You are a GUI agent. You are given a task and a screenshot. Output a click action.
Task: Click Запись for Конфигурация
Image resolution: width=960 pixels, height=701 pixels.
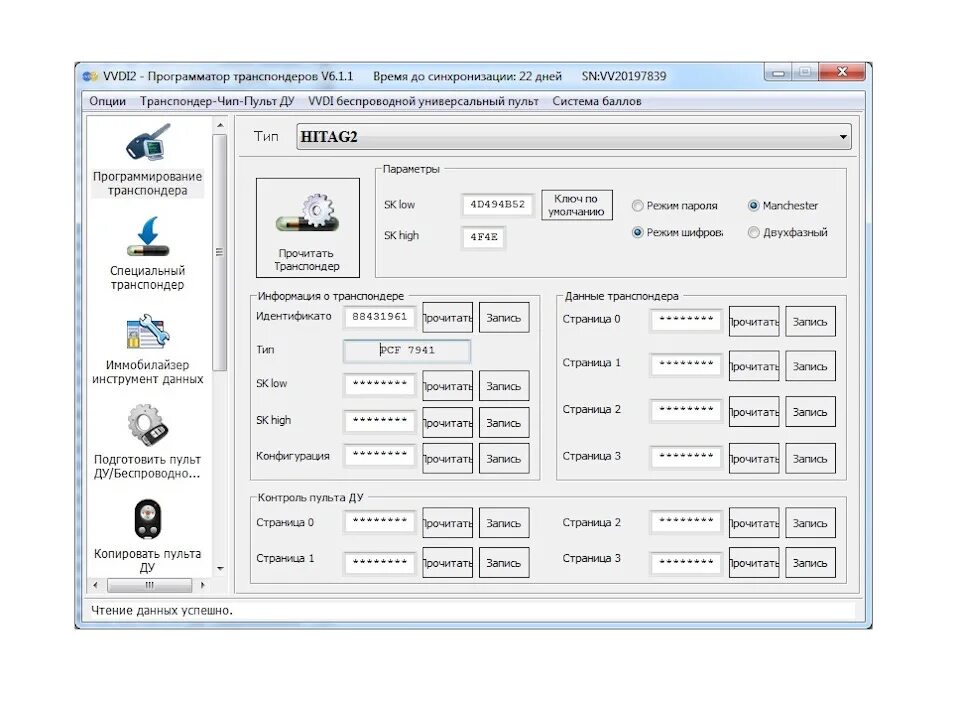click(x=504, y=459)
